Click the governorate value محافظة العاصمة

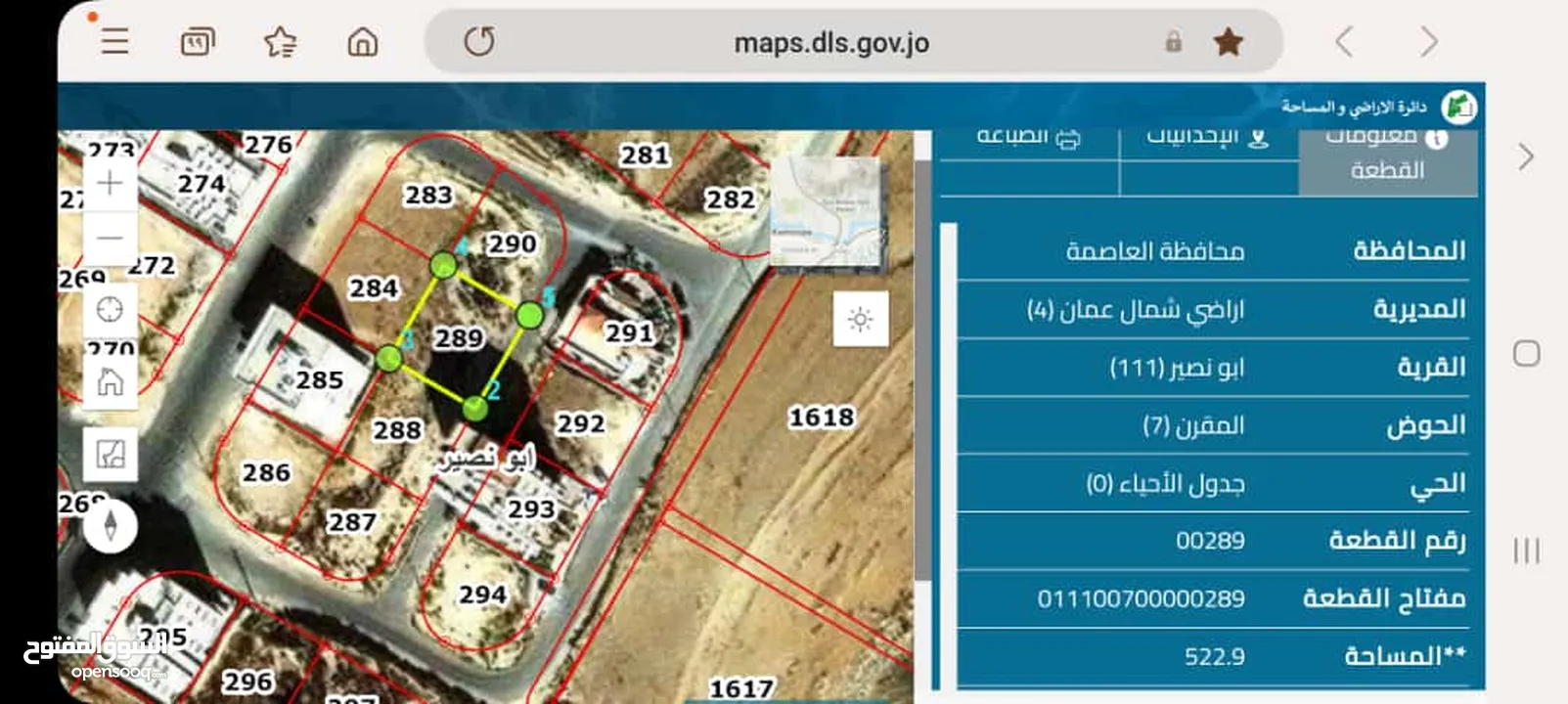click(1155, 251)
